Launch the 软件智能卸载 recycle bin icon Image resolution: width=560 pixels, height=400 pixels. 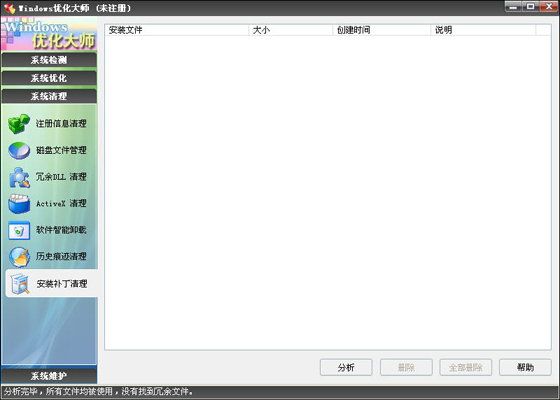tap(19, 230)
